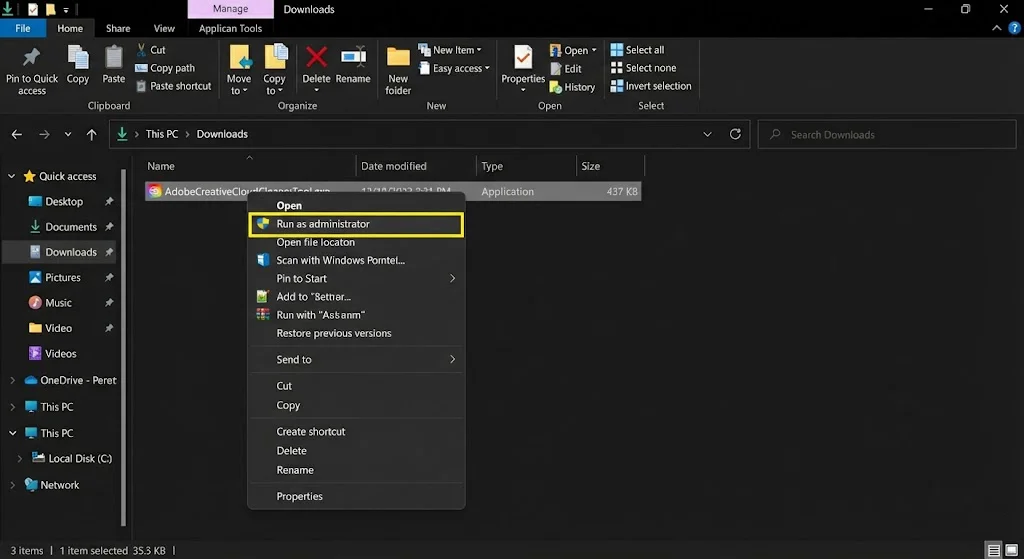
Task: Expand the Move to dropdown
Action: pyautogui.click(x=238, y=91)
